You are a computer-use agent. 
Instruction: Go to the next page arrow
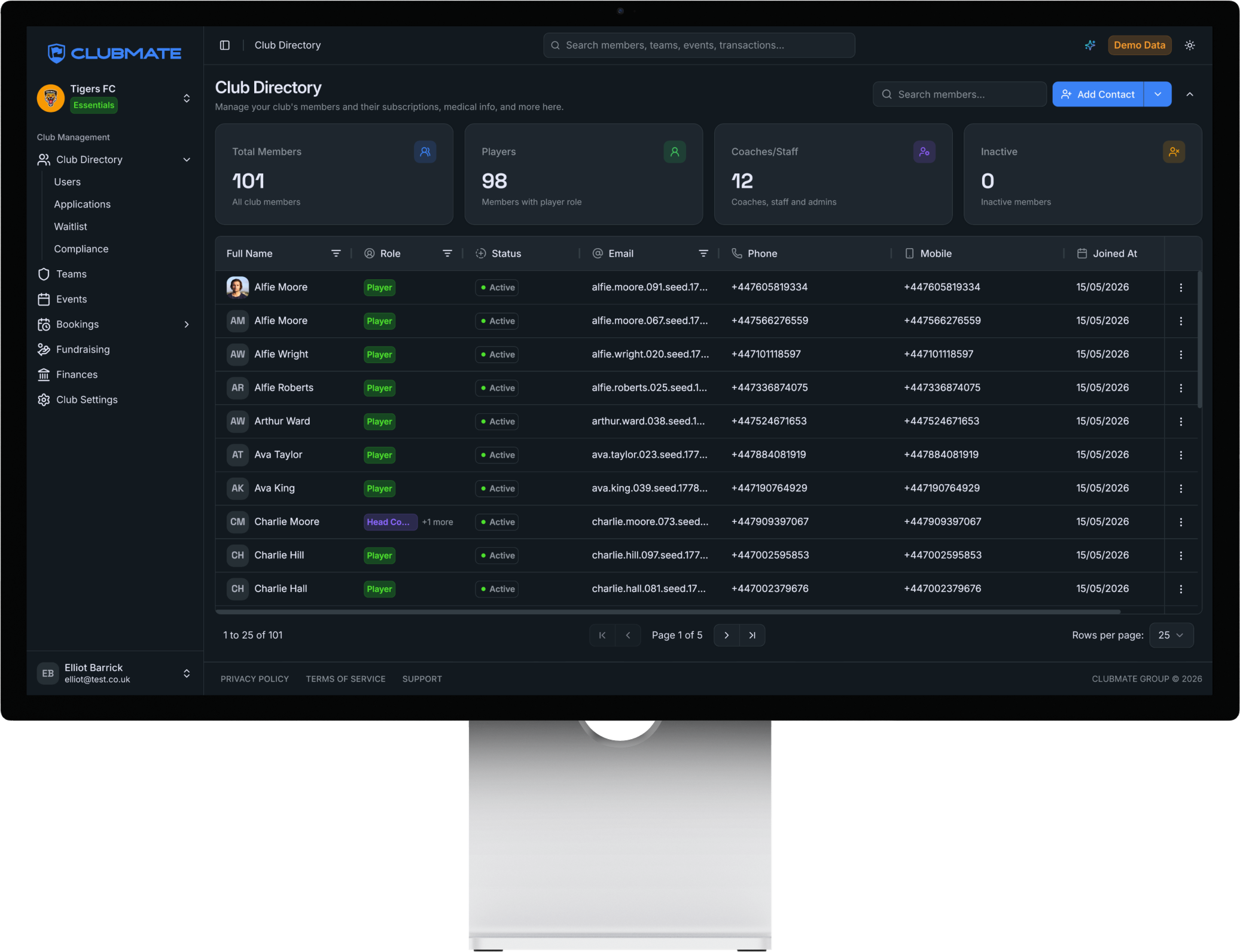[x=727, y=635]
